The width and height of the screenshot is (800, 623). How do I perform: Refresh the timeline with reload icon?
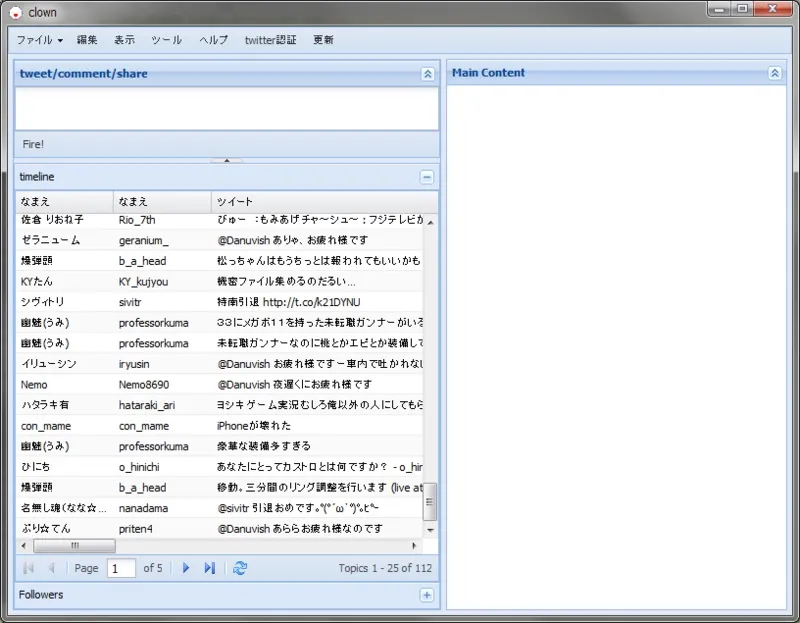[240, 568]
